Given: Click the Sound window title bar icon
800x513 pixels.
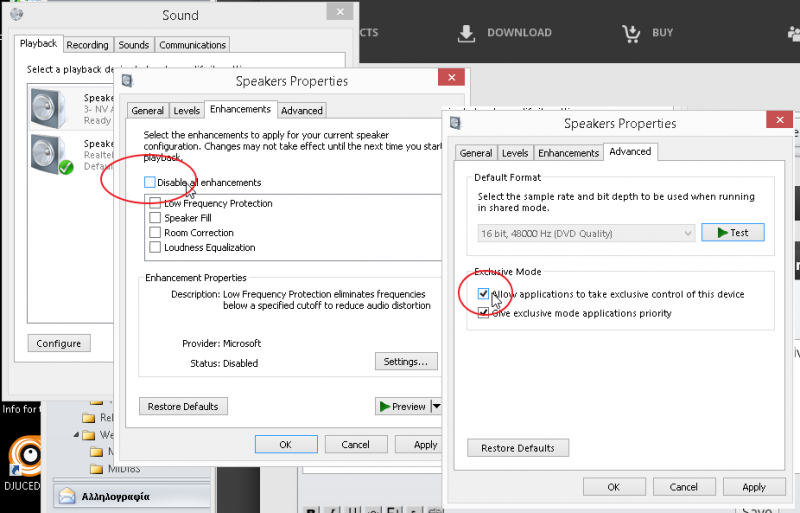Looking at the screenshot, I should pos(16,15).
